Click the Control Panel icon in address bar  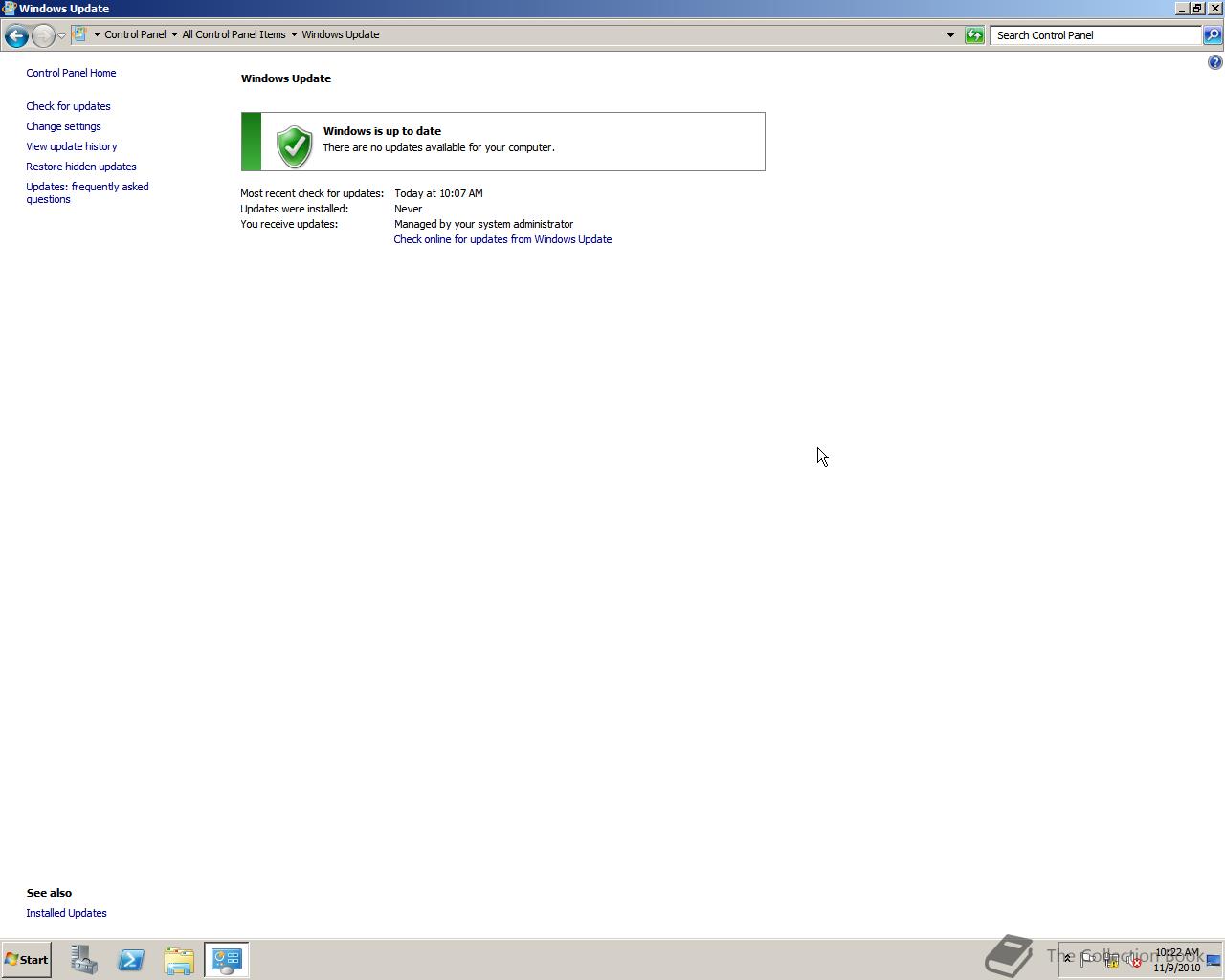click(80, 34)
